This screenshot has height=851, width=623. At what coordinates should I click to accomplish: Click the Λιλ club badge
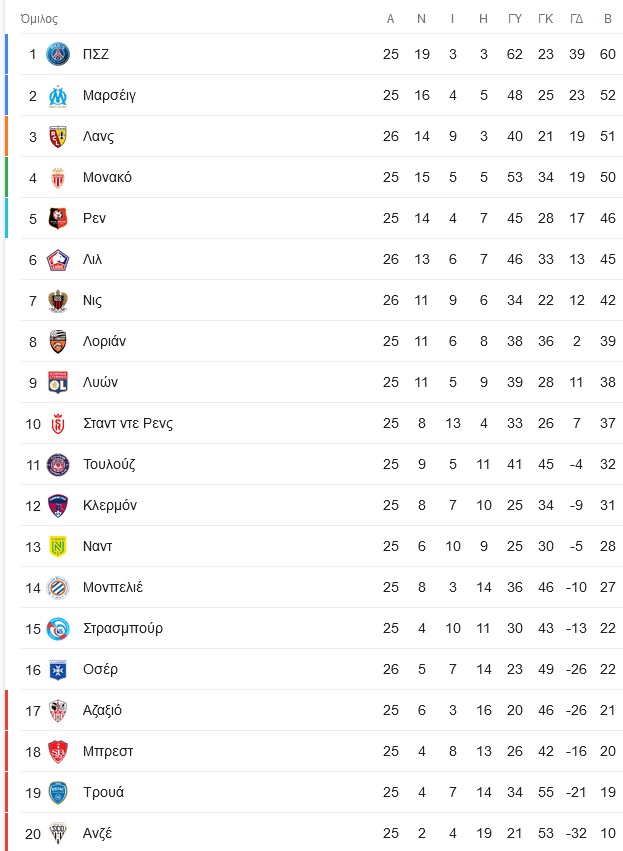coord(58,259)
